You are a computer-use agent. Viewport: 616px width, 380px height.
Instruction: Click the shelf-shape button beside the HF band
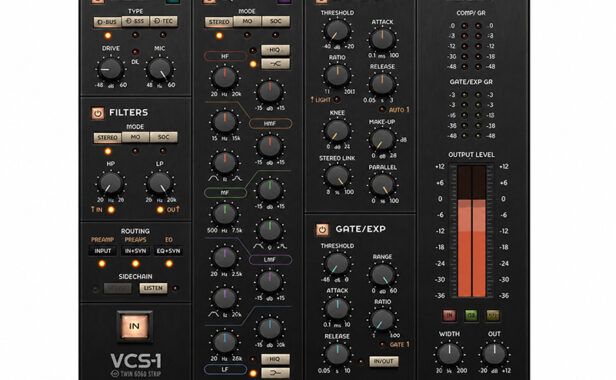[x=275, y=64]
